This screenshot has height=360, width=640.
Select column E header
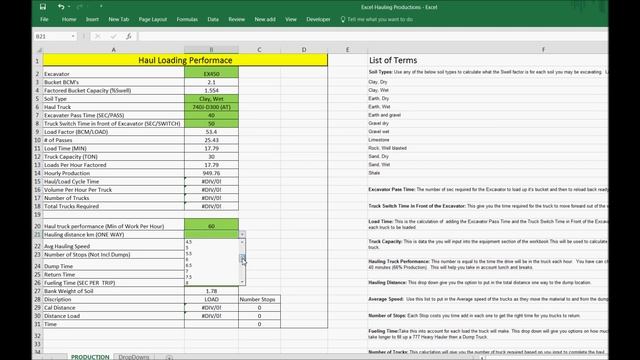tap(347, 49)
